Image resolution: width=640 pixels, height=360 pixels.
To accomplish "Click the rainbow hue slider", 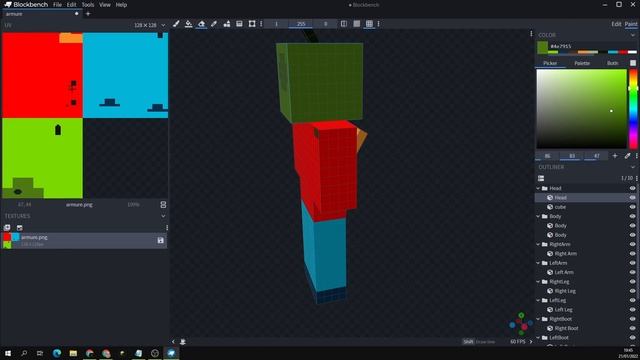I will (633, 109).
